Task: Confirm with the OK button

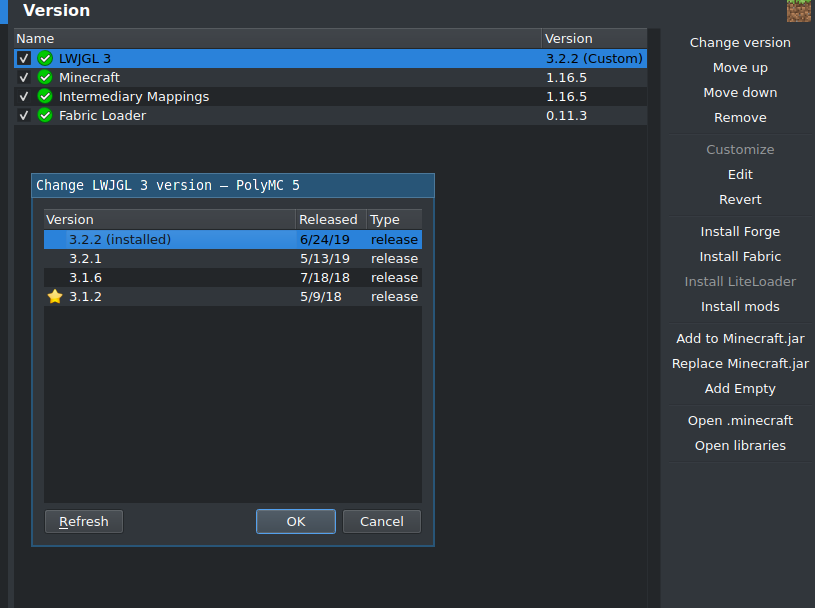Action: tap(295, 521)
